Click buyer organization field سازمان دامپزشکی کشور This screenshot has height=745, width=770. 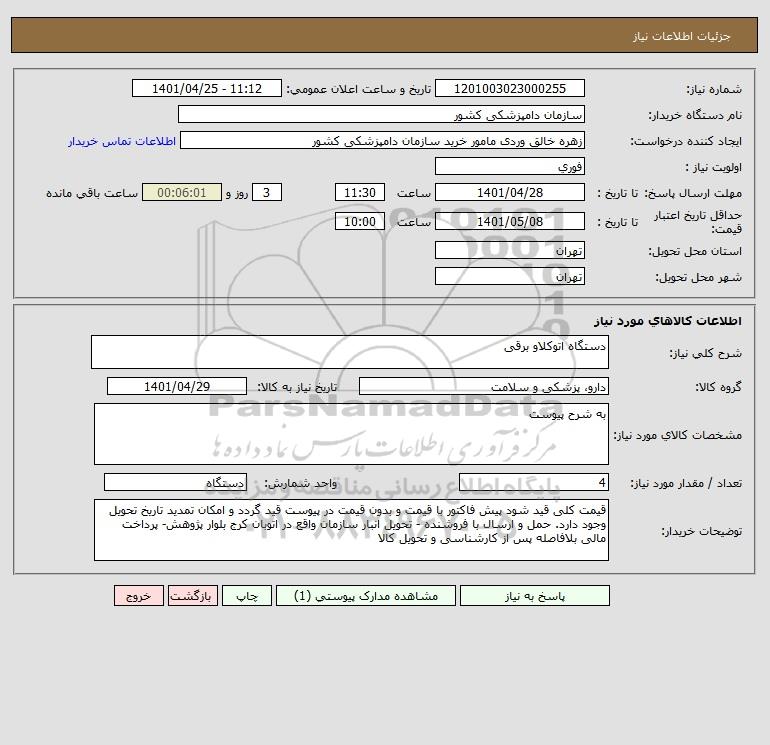click(x=381, y=114)
